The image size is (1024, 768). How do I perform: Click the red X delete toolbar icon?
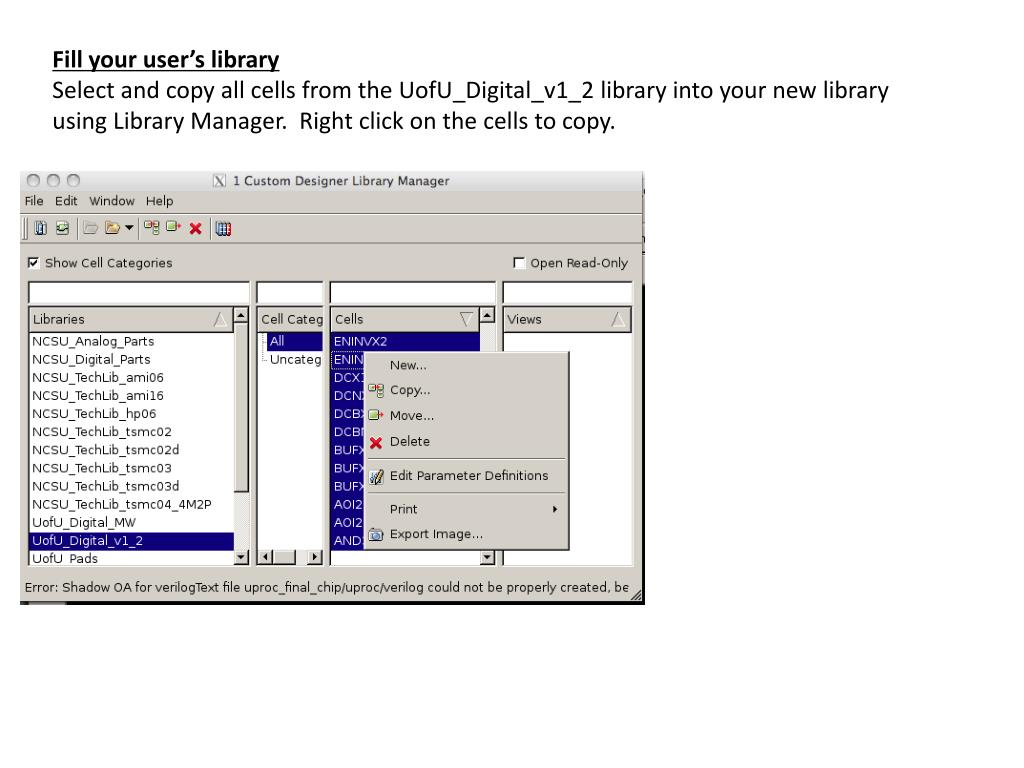tap(195, 229)
